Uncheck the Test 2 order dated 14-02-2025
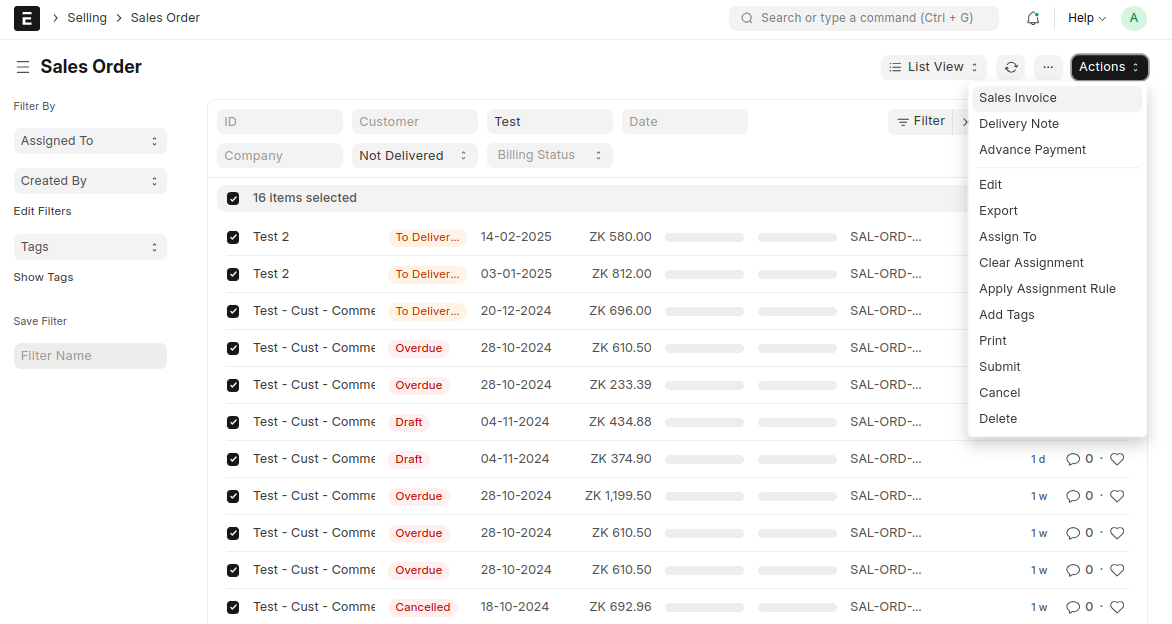 (x=233, y=237)
